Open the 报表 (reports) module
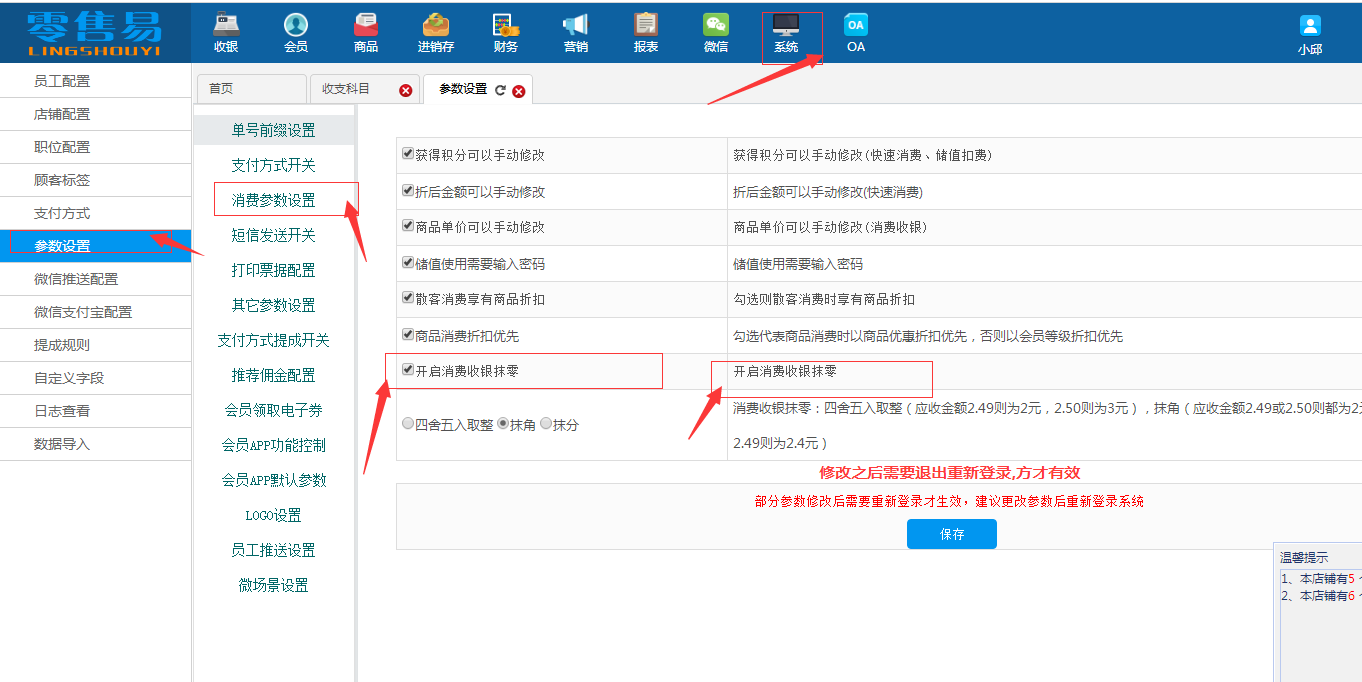 pyautogui.click(x=645, y=33)
